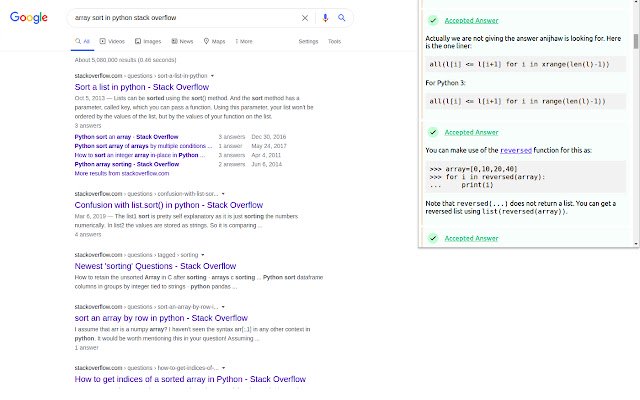Click '1 answer' under sort an array by row result
The image size is (640, 400).
87,348
